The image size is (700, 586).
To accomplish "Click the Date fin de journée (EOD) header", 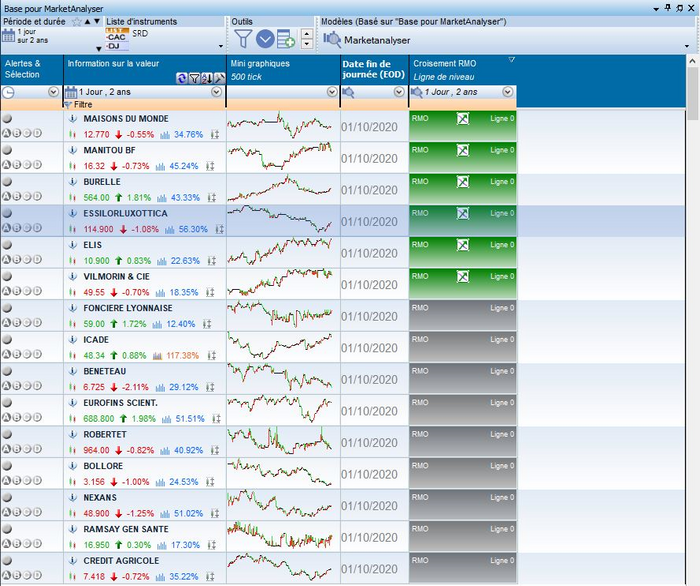I will (374, 69).
